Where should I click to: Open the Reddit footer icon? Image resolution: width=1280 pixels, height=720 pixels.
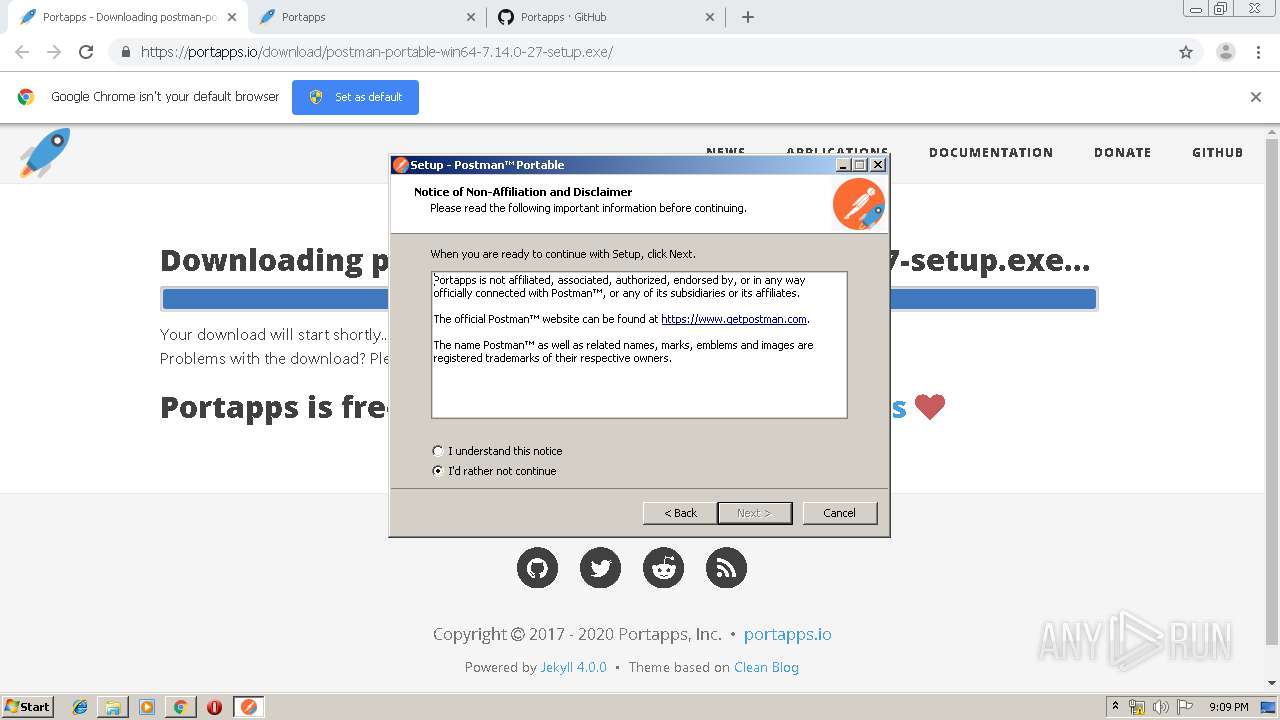point(663,568)
